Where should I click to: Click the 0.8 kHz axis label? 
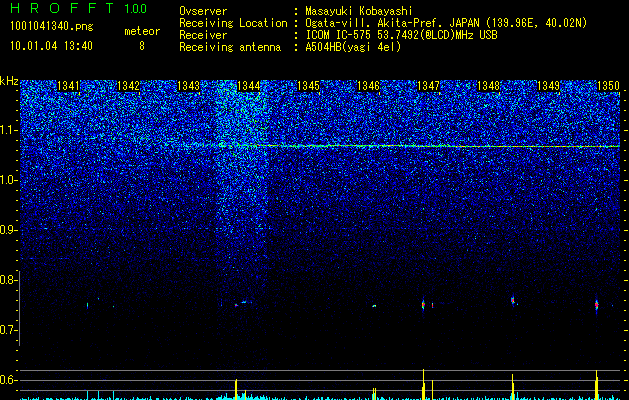click(8, 280)
